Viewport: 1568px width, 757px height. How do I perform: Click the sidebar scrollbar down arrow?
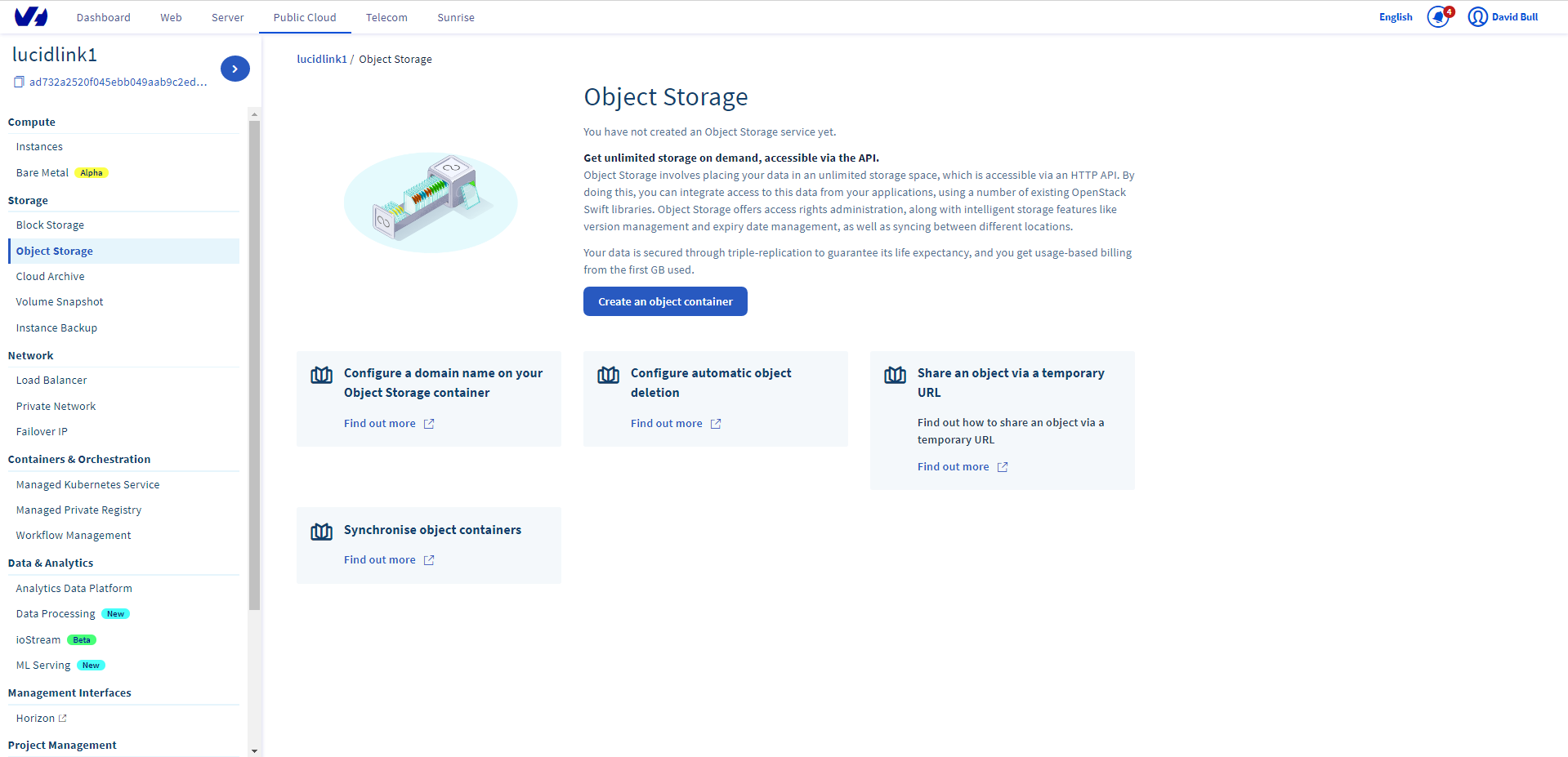coord(254,750)
